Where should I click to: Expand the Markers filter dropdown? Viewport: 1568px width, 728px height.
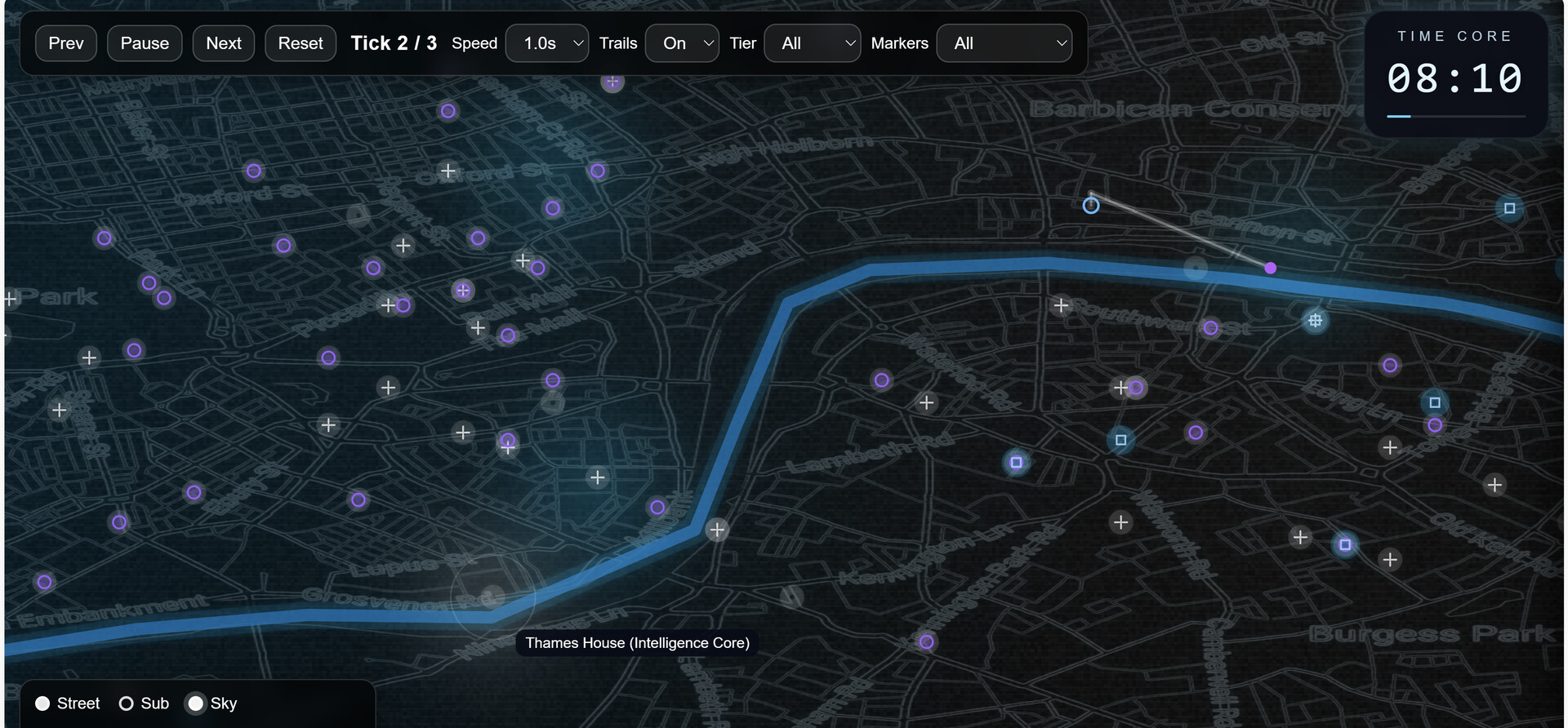tap(1004, 43)
